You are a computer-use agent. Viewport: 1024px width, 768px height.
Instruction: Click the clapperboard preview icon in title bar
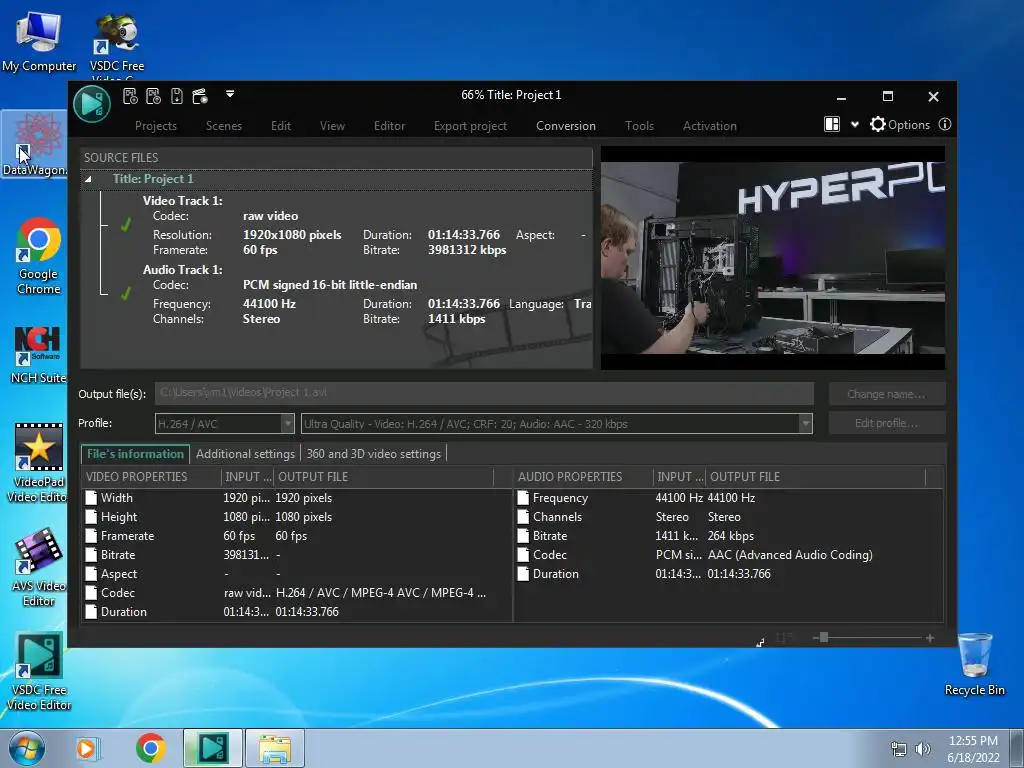[200, 96]
